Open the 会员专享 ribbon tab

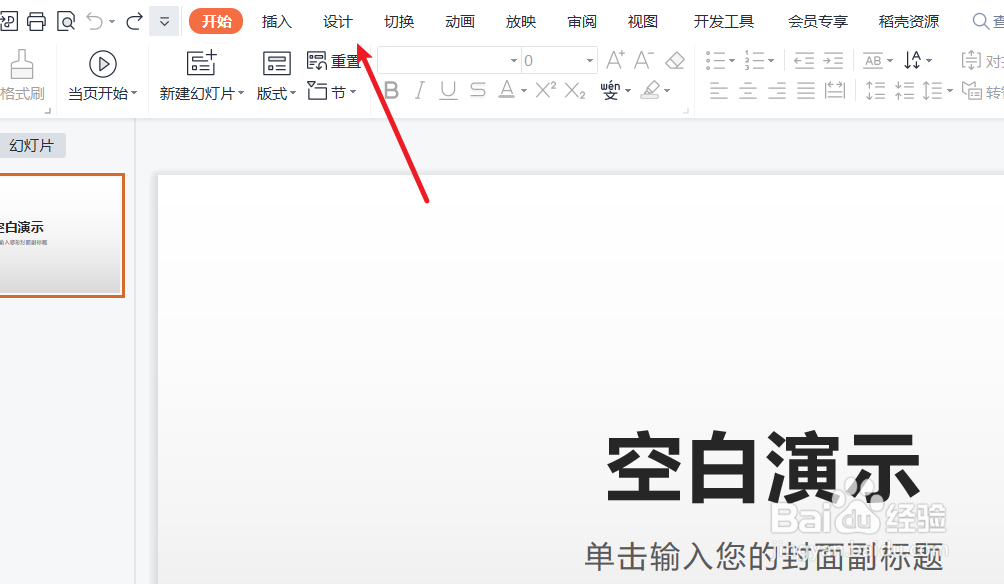pos(818,22)
